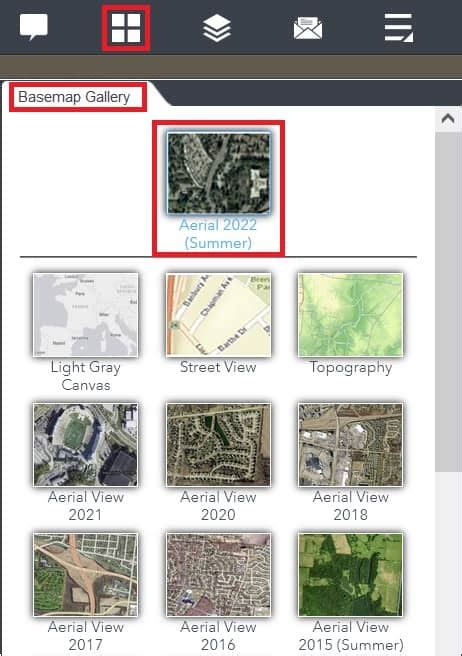Image resolution: width=462 pixels, height=656 pixels.
Task: Open the stacked Layers list icon
Action: (217, 28)
